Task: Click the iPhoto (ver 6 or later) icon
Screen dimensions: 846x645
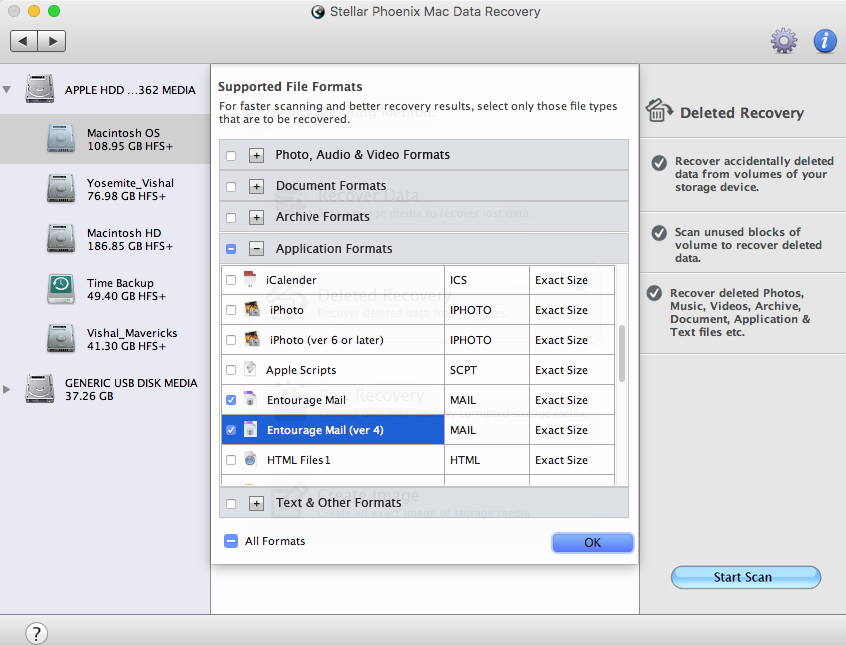Action: [252, 339]
